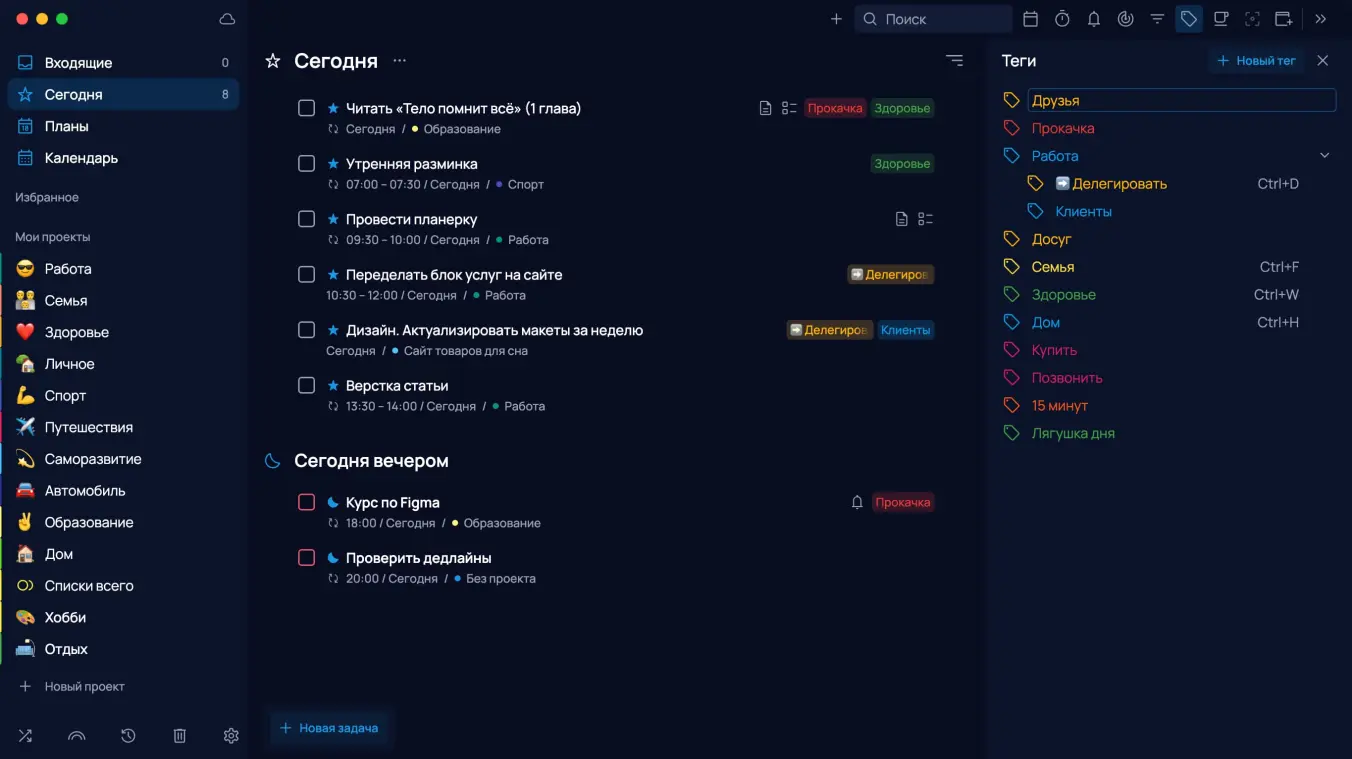The image size is (1352, 759).
Task: Expand the double-chevron toolbar overflow
Action: (1321, 19)
